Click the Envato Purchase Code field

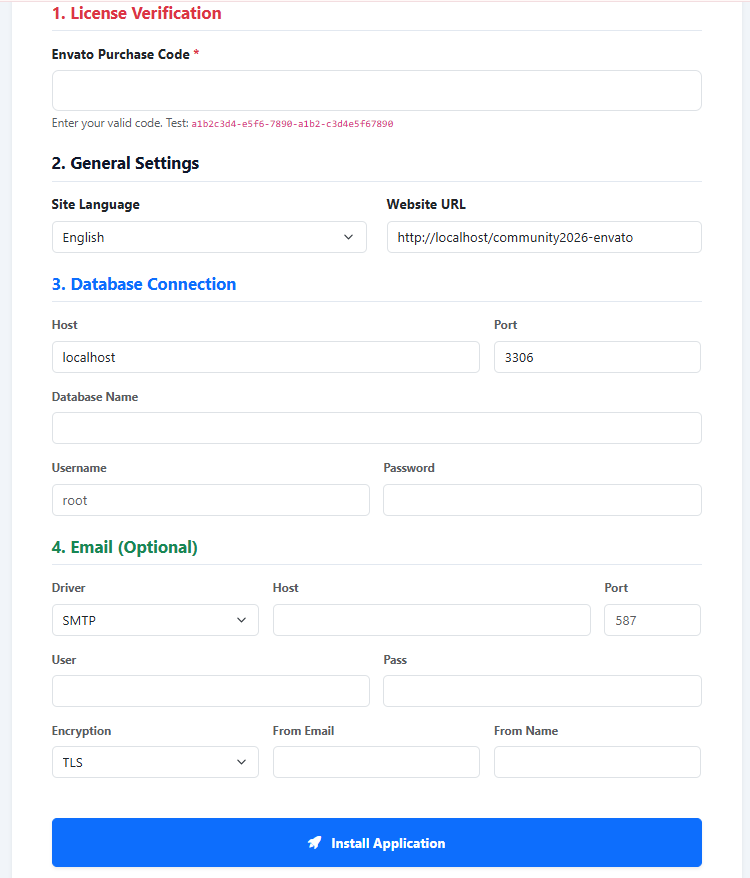376,90
